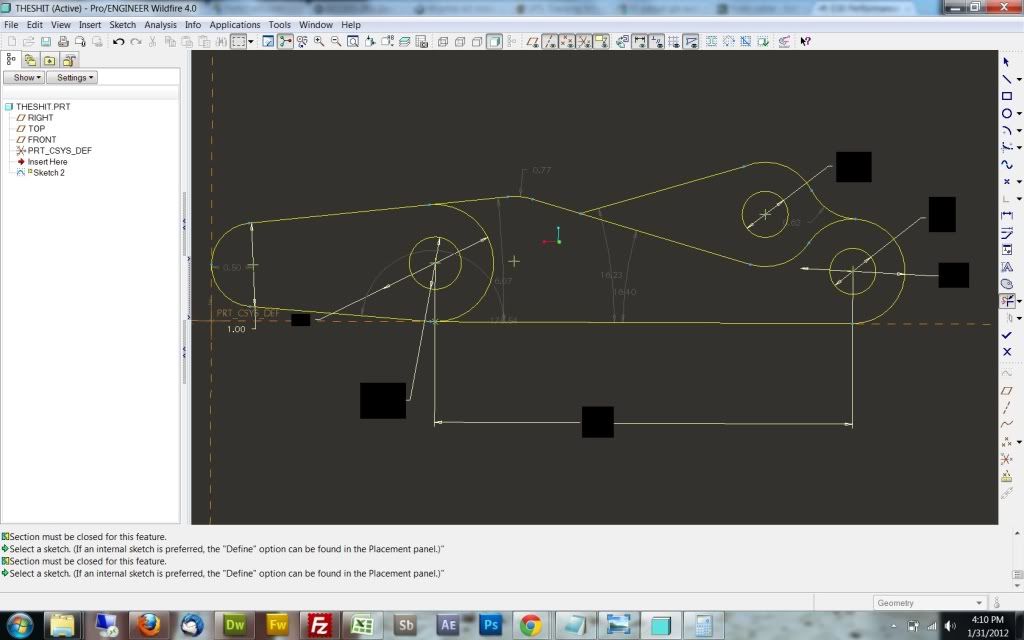The height and width of the screenshot is (640, 1024).
Task: Open the Sketch menu
Action: (x=122, y=25)
